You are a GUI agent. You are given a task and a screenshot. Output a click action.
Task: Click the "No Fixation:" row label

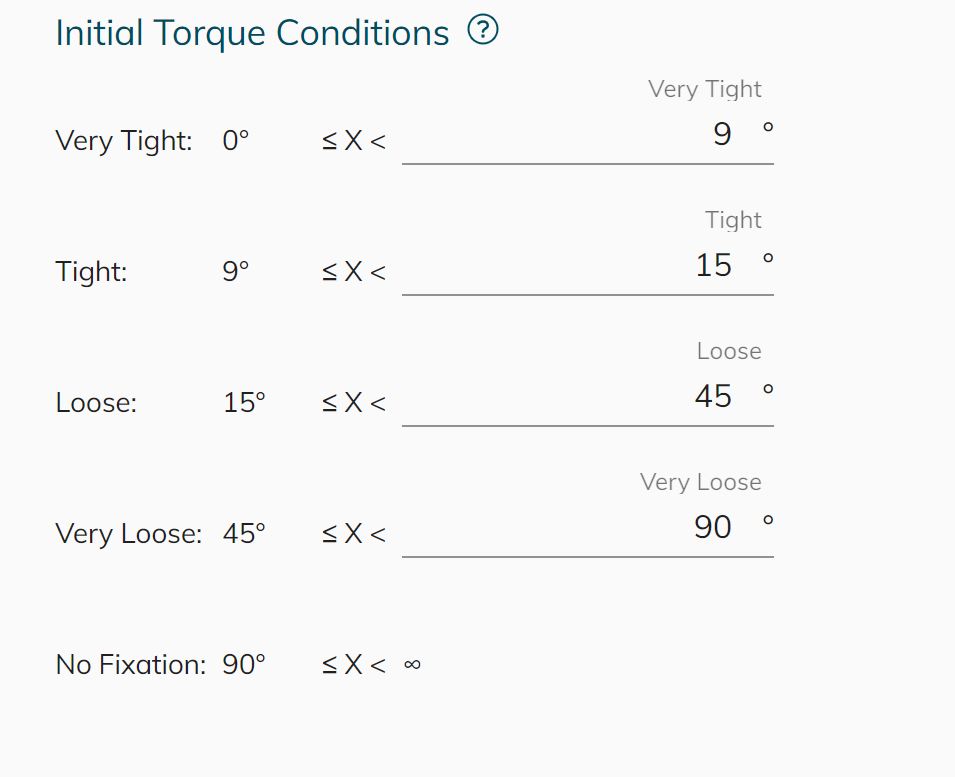click(x=131, y=664)
